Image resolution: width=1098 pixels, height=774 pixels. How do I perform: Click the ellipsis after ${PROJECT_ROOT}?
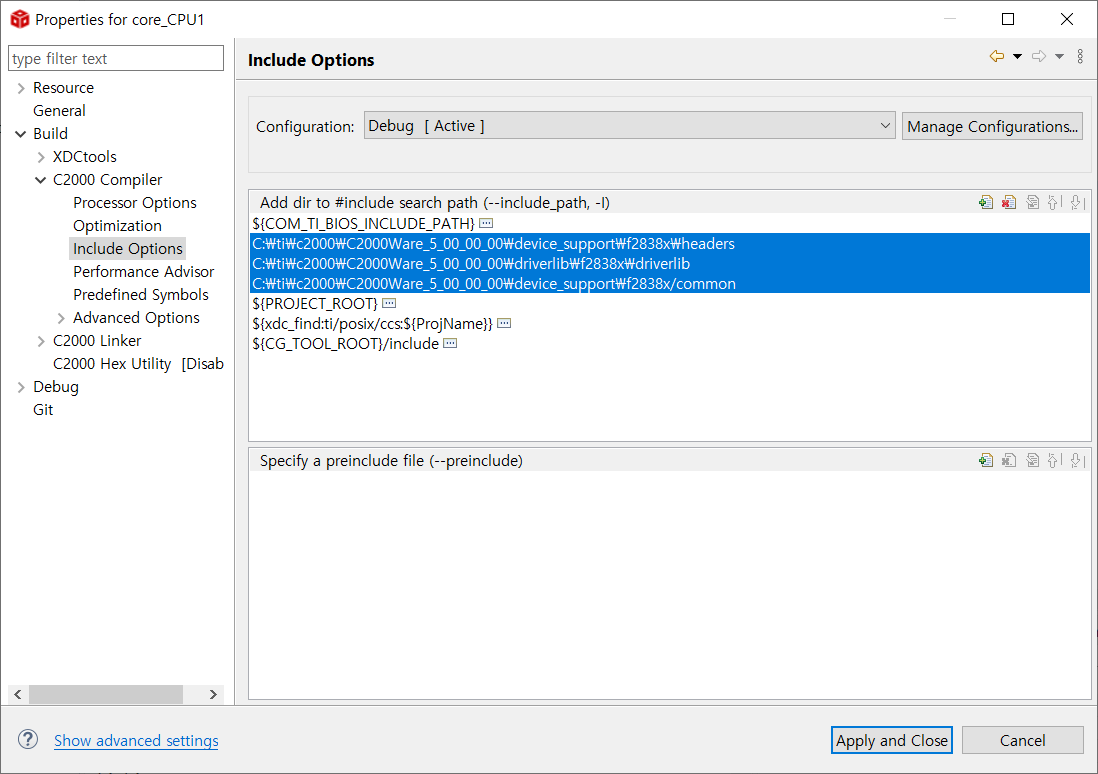pyautogui.click(x=389, y=303)
